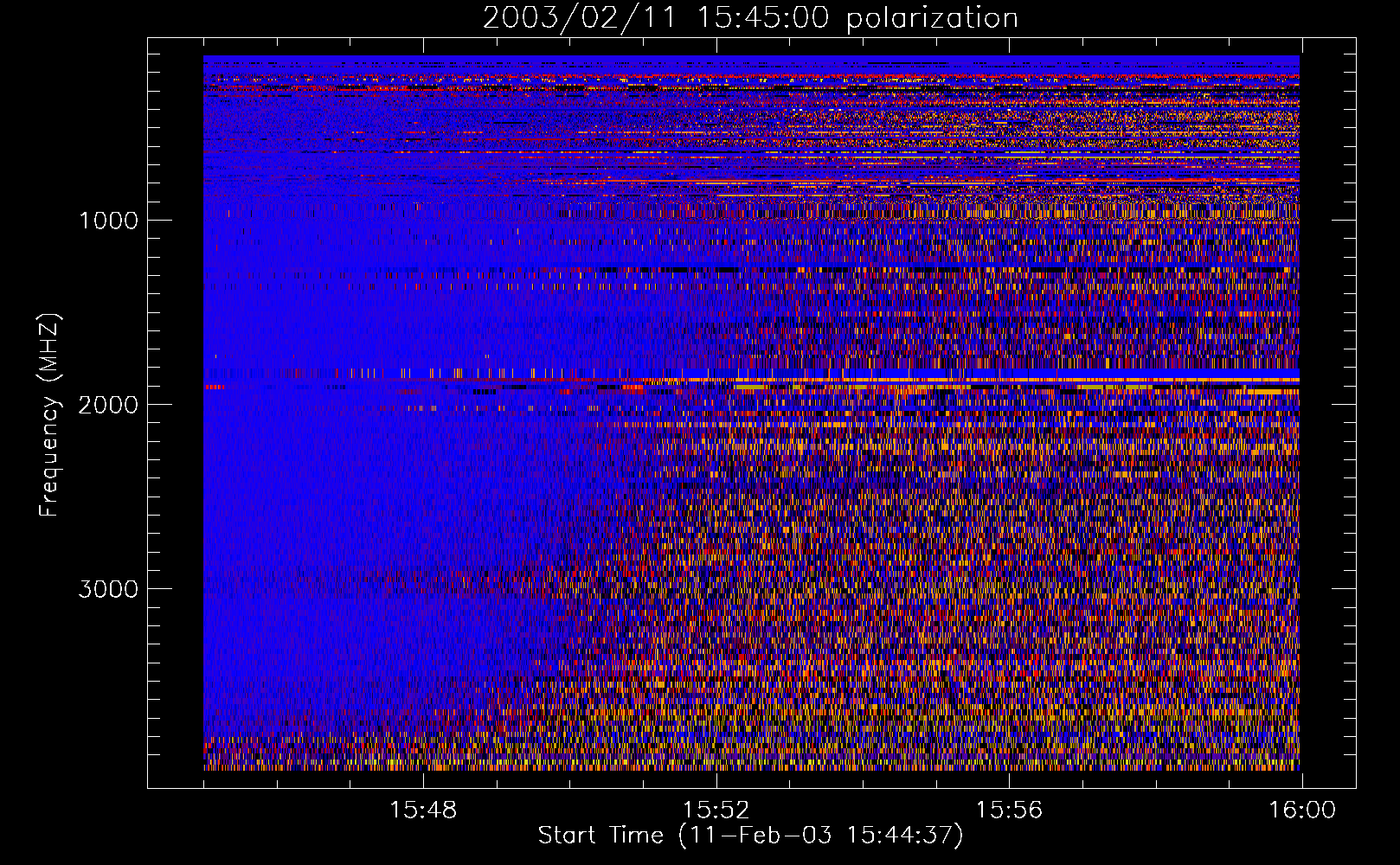Viewport: 1400px width, 865px height.
Task: Click the 'Start Time (11-Feb-03 15:44:37)' label
Action: (x=750, y=836)
